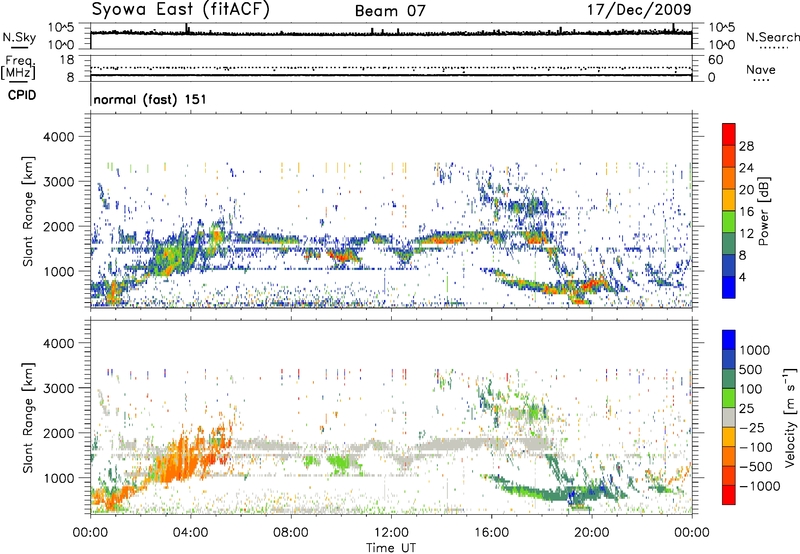The image size is (800, 554).
Task: Click the '28' value on the Power scale
Action: [746, 146]
